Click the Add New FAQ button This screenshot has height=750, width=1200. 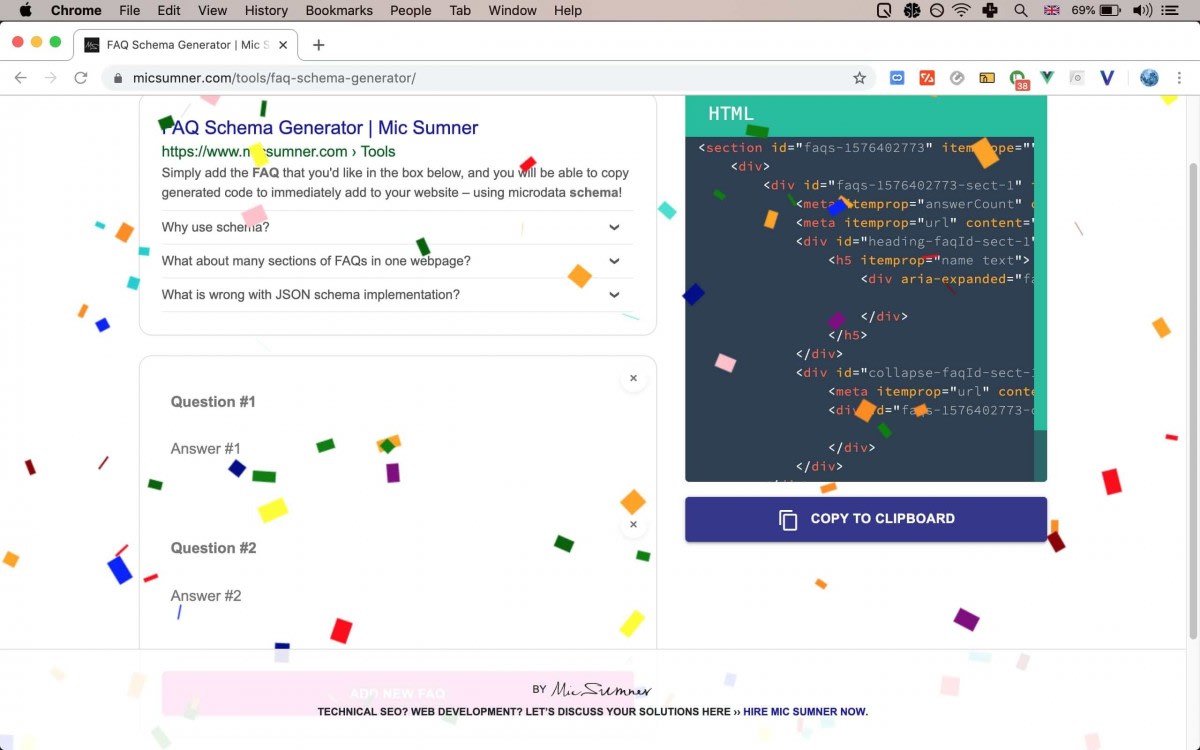[x=398, y=693]
